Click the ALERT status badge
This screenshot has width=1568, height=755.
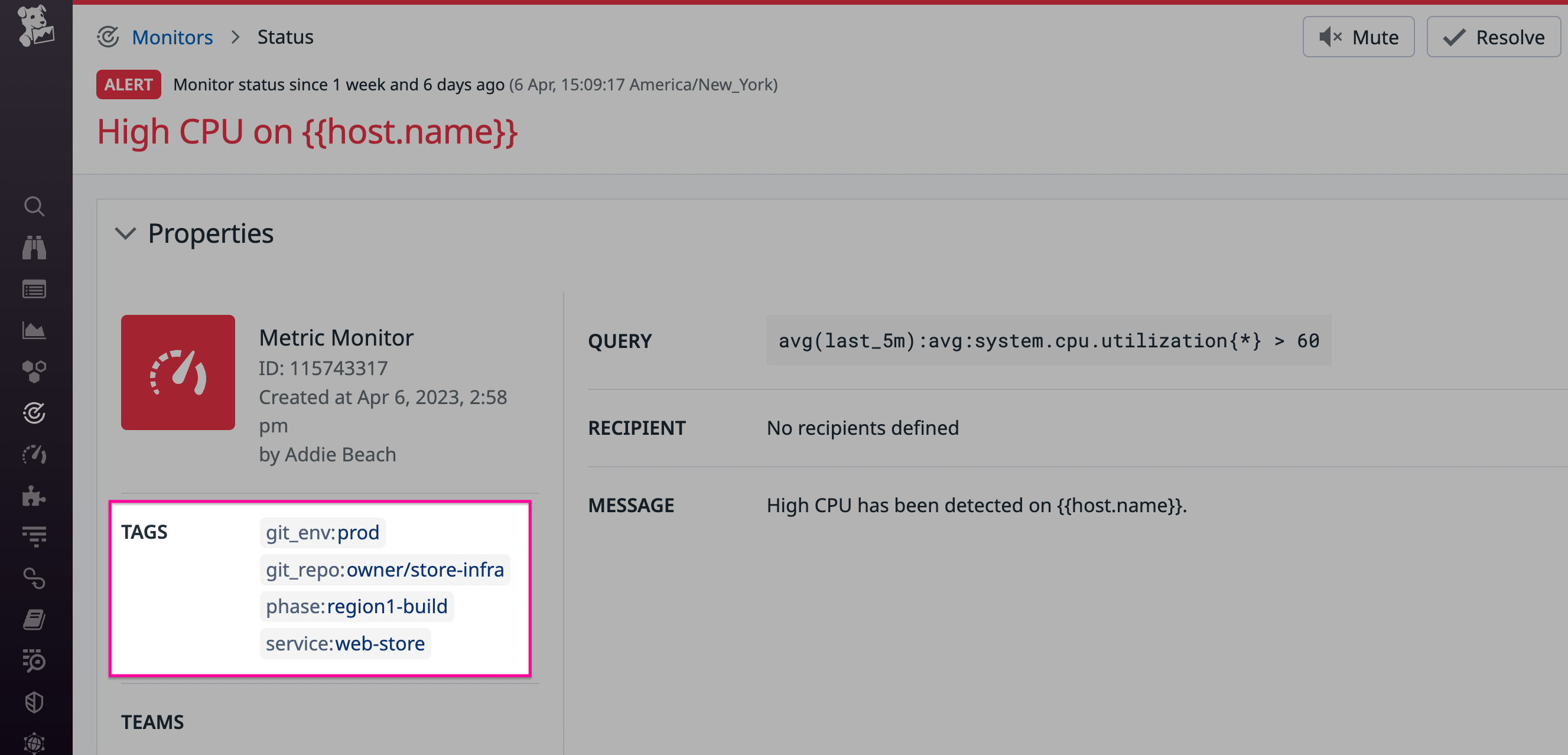pos(128,84)
